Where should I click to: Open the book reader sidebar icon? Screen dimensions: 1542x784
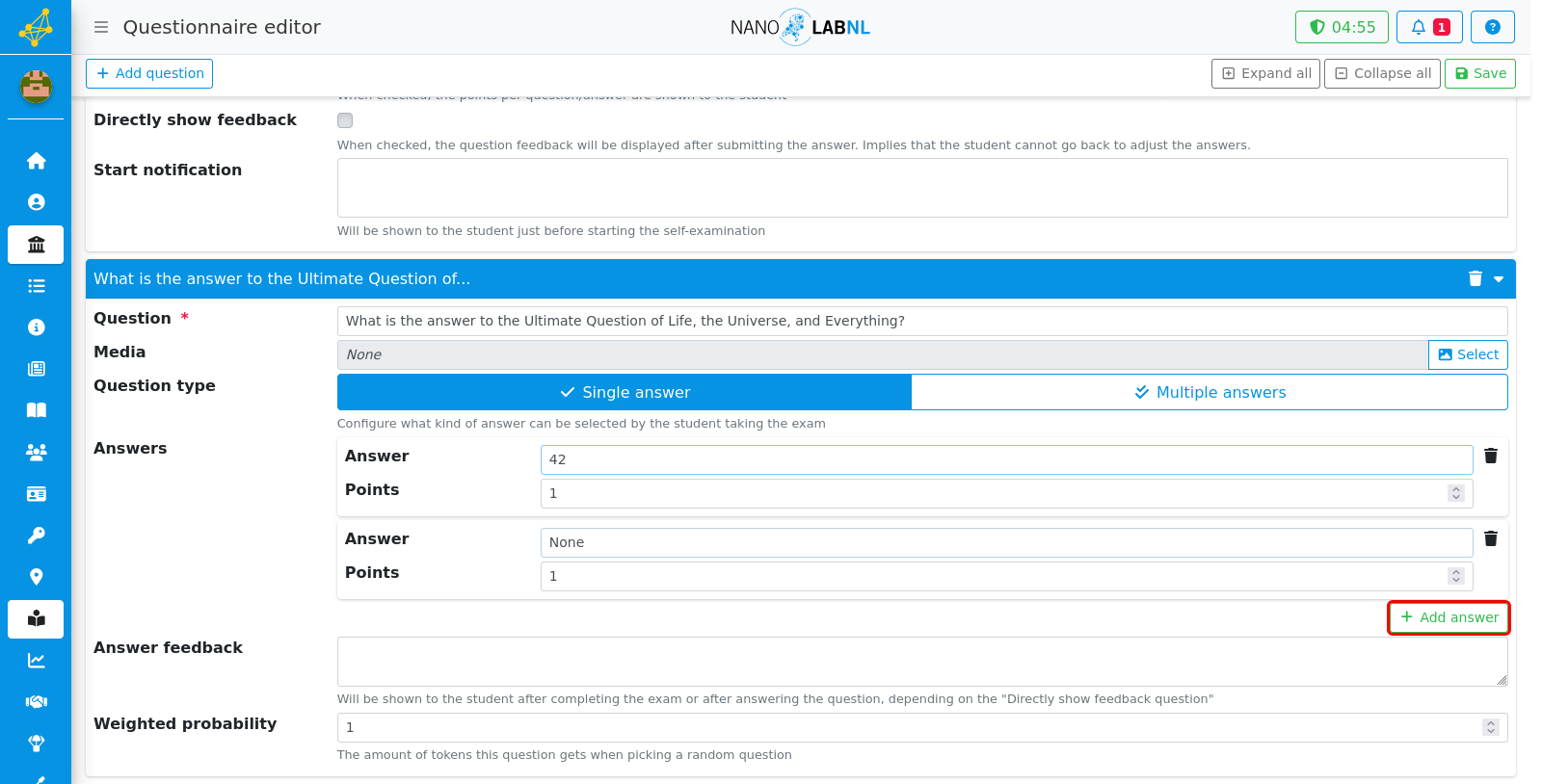36,619
